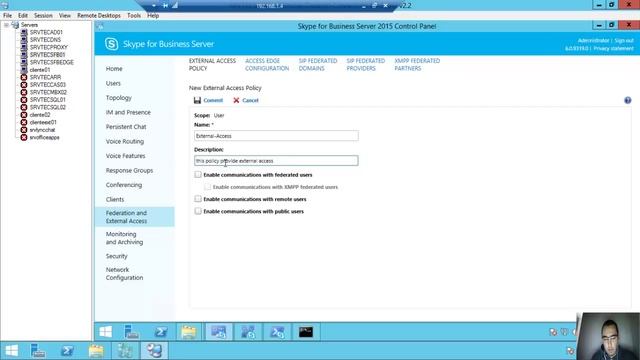The image size is (640, 360).
Task: Select External Access Policy tab
Action: [x=212, y=64]
